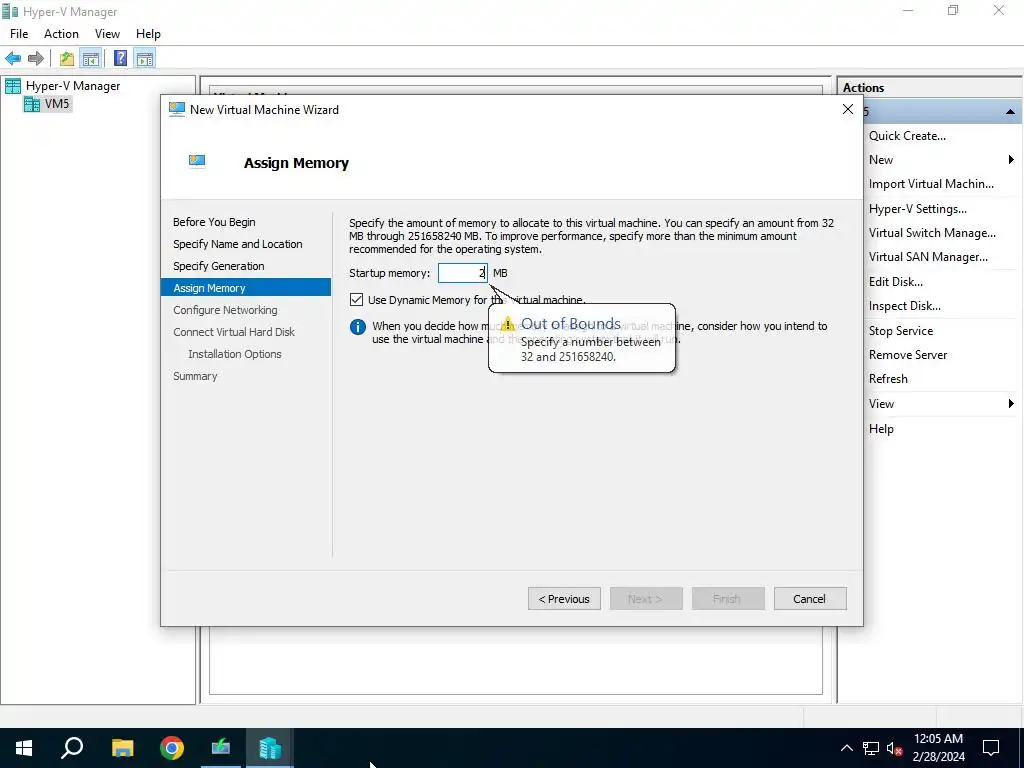Click the blue information icon in wizard
The width and height of the screenshot is (1024, 768).
point(358,327)
